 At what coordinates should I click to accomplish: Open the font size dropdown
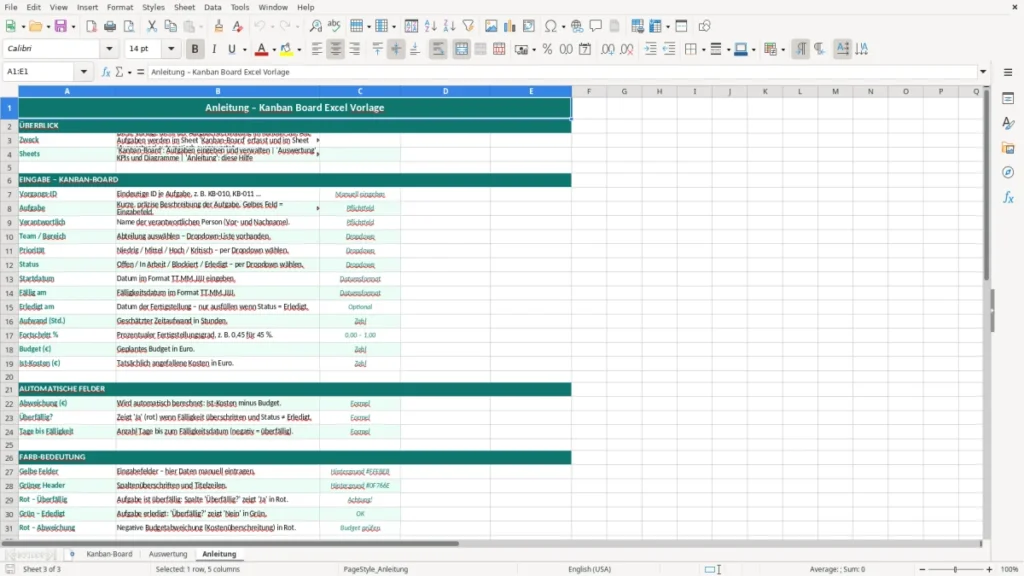(x=171, y=49)
